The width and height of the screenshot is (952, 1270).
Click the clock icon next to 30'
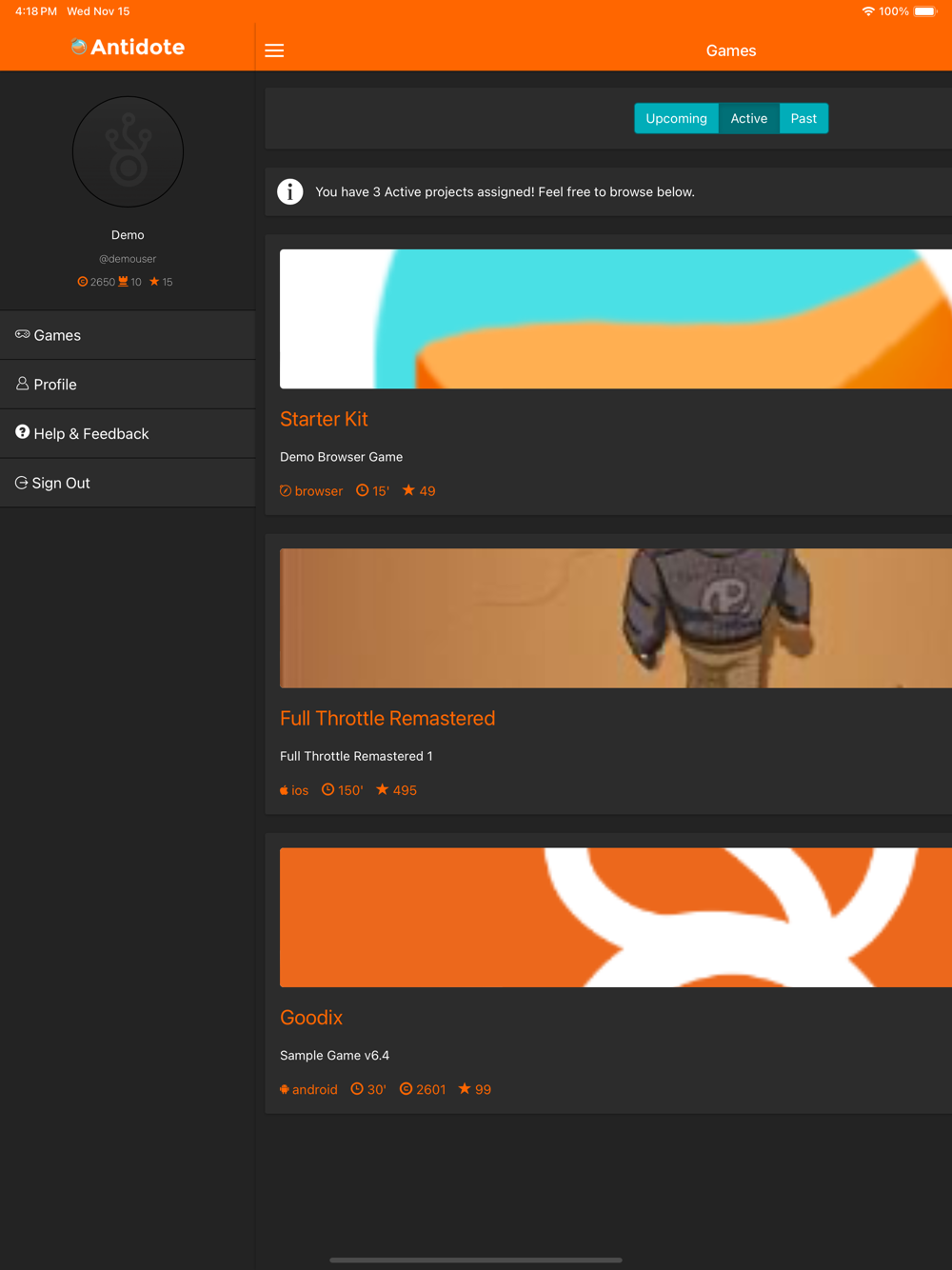(357, 1089)
